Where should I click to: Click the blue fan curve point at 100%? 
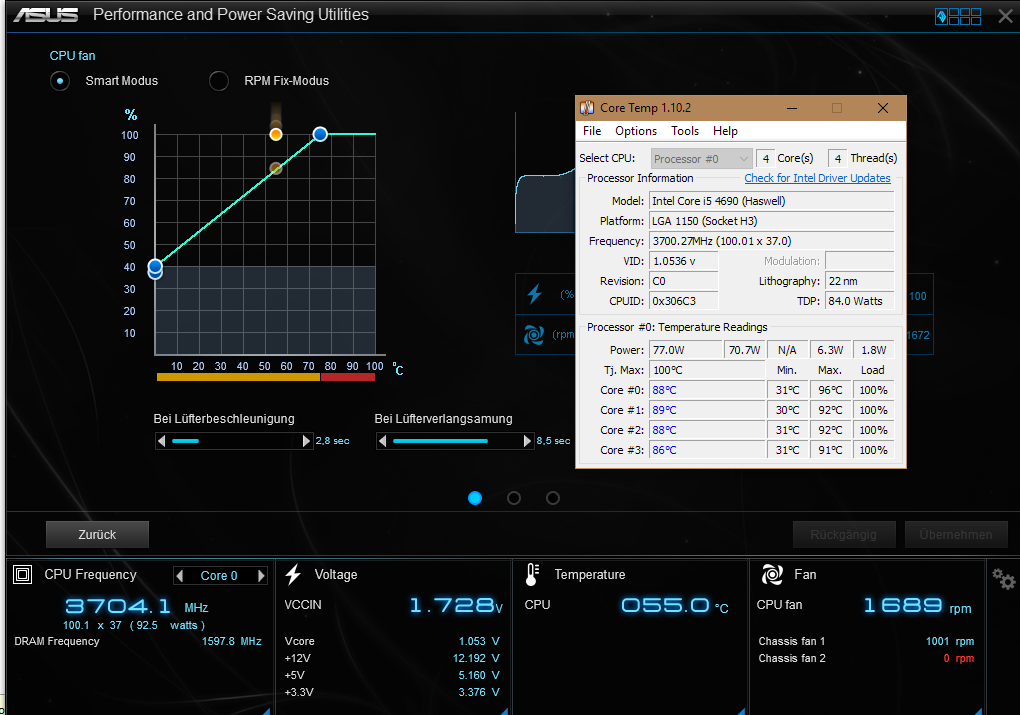click(320, 134)
